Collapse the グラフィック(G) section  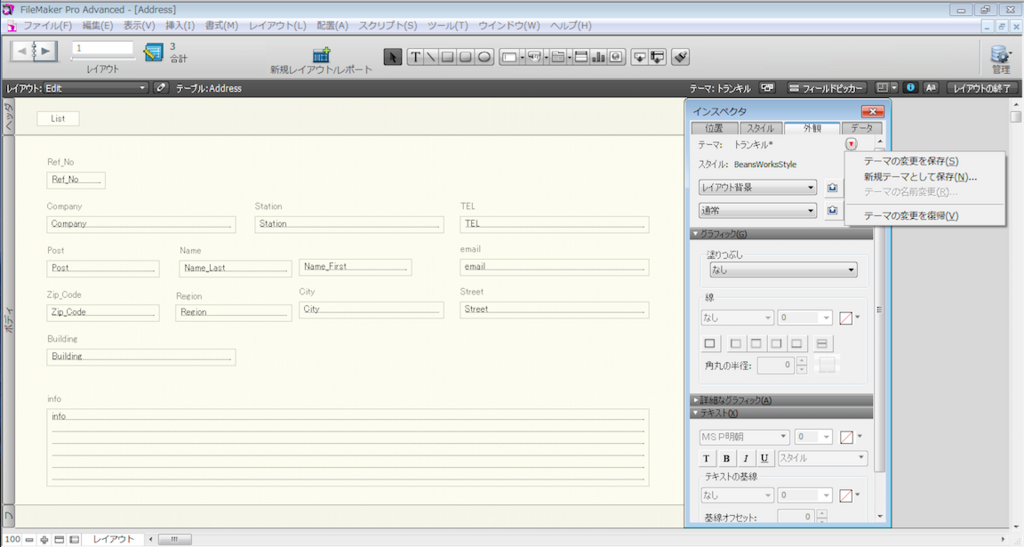[781, 234]
